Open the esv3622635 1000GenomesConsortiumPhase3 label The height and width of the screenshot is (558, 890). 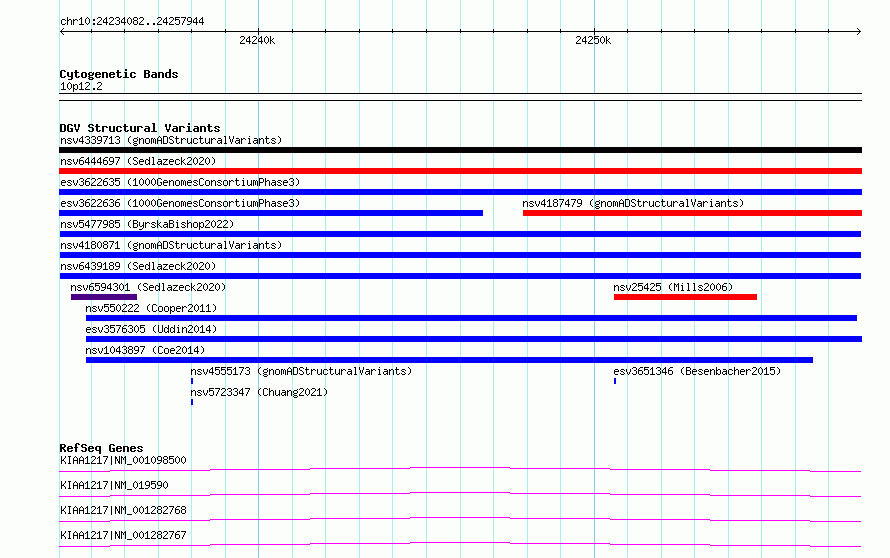180,182
